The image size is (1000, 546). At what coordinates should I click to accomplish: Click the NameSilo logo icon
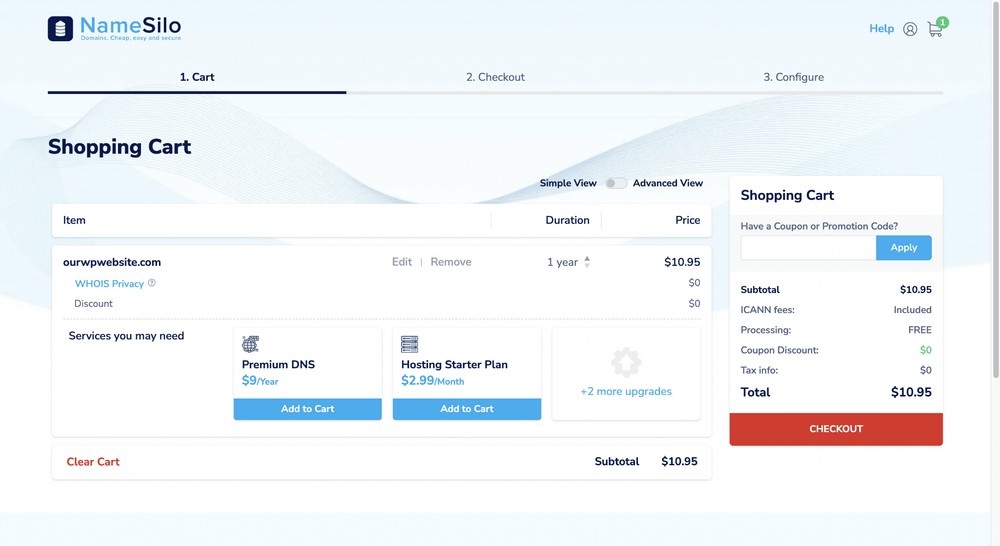(61, 29)
